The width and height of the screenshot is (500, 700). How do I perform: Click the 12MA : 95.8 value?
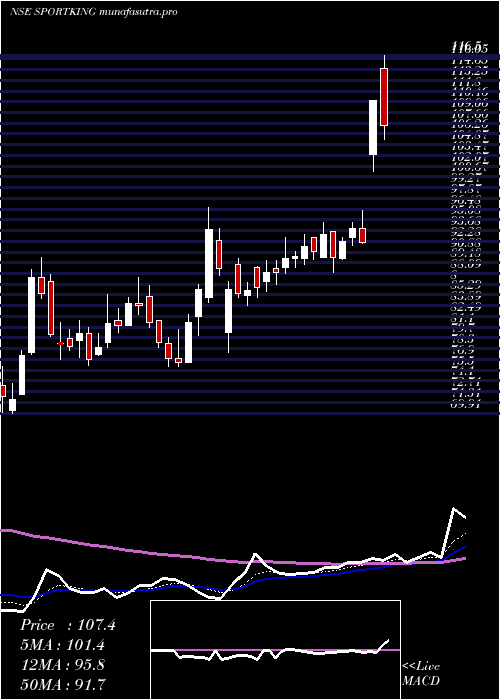[62, 665]
